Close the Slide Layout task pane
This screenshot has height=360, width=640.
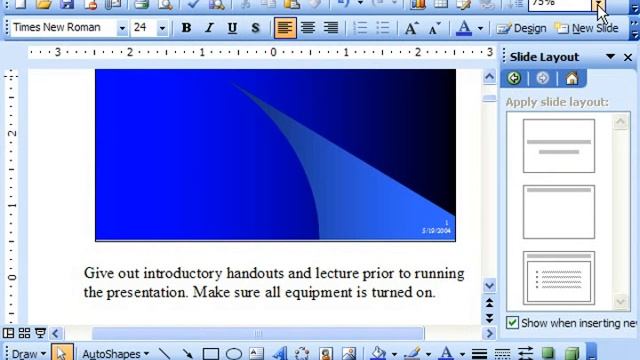(628, 57)
